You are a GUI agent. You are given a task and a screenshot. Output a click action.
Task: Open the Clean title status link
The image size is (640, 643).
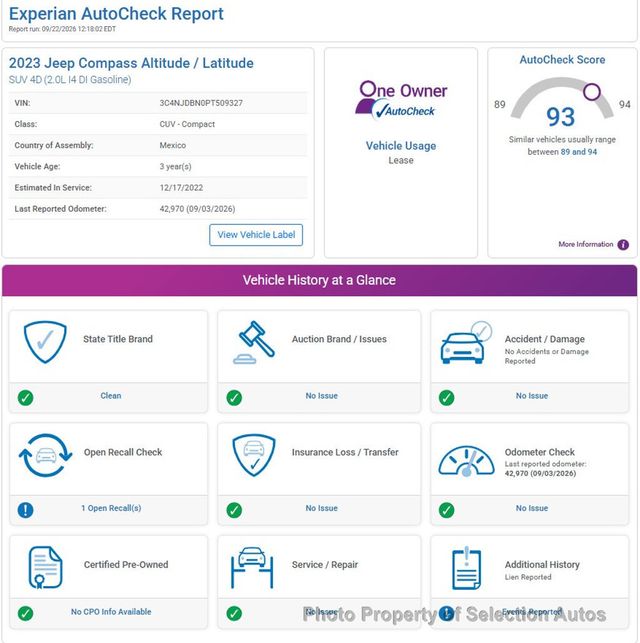(111, 396)
